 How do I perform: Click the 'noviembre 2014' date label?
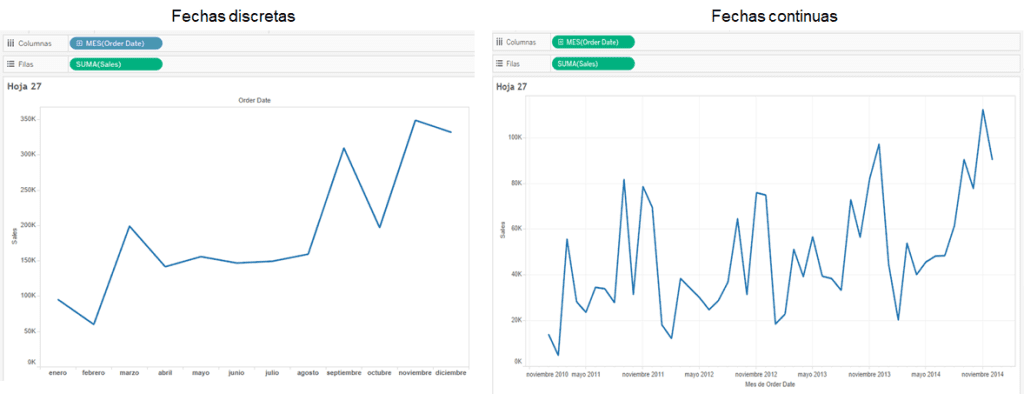tap(982, 375)
